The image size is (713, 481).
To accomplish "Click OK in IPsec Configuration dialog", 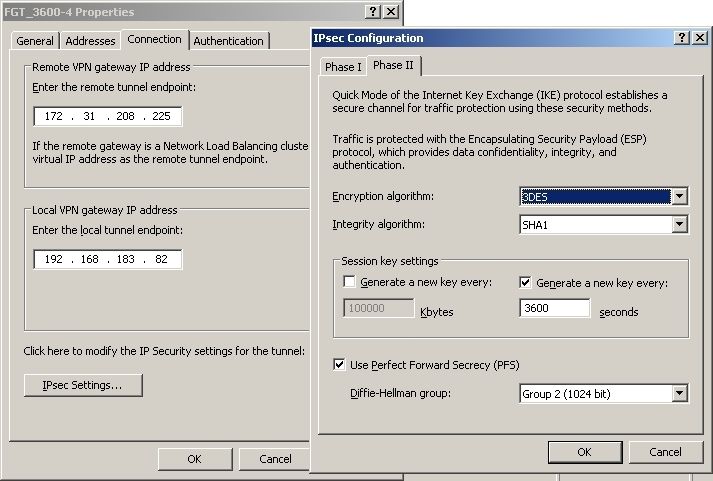I will click(585, 452).
